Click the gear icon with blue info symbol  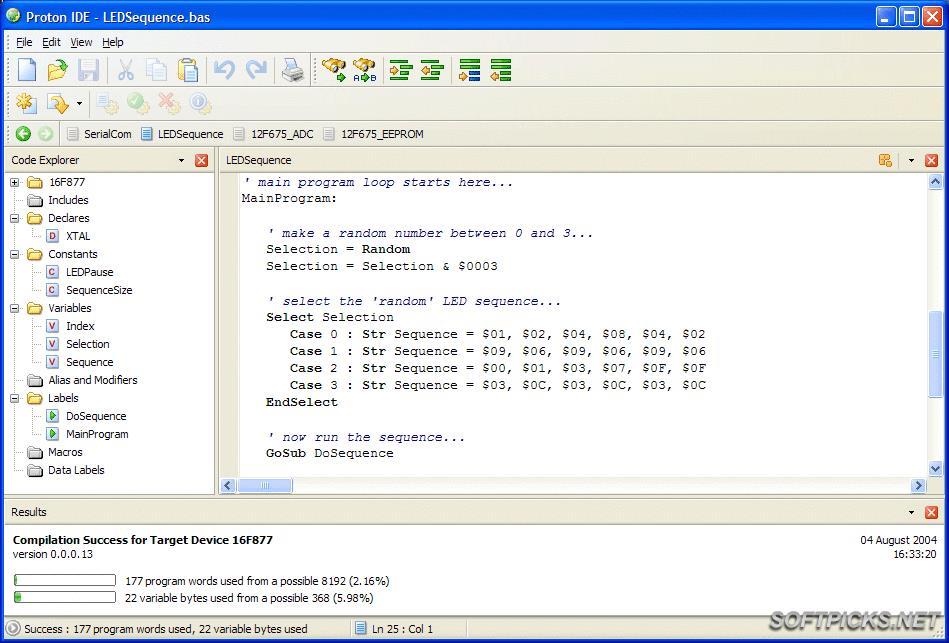[200, 104]
